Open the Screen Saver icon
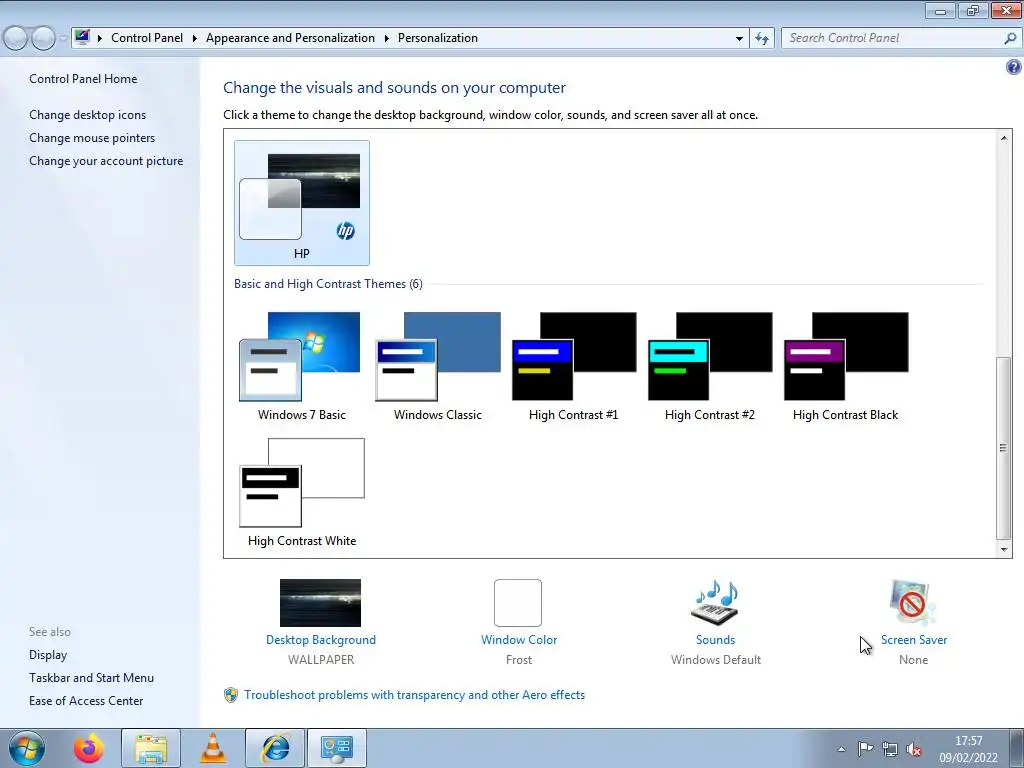The image size is (1024, 768). pos(912,603)
